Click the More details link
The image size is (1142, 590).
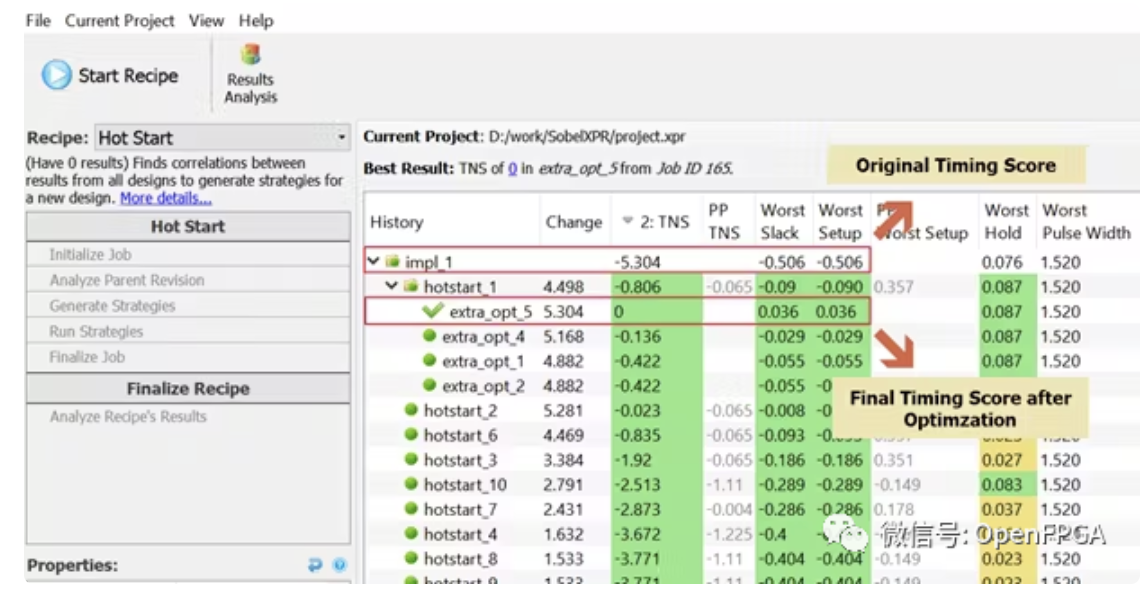pyautogui.click(x=165, y=198)
